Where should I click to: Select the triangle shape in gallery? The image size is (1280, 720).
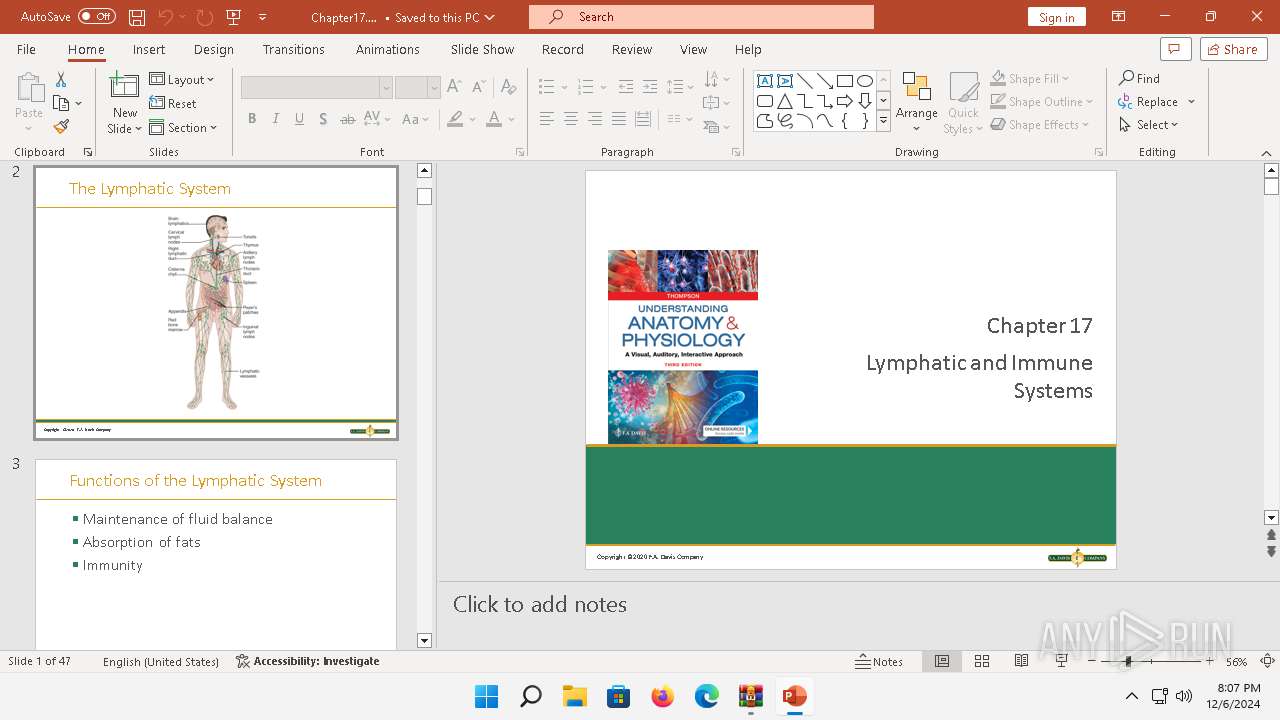coord(785,101)
